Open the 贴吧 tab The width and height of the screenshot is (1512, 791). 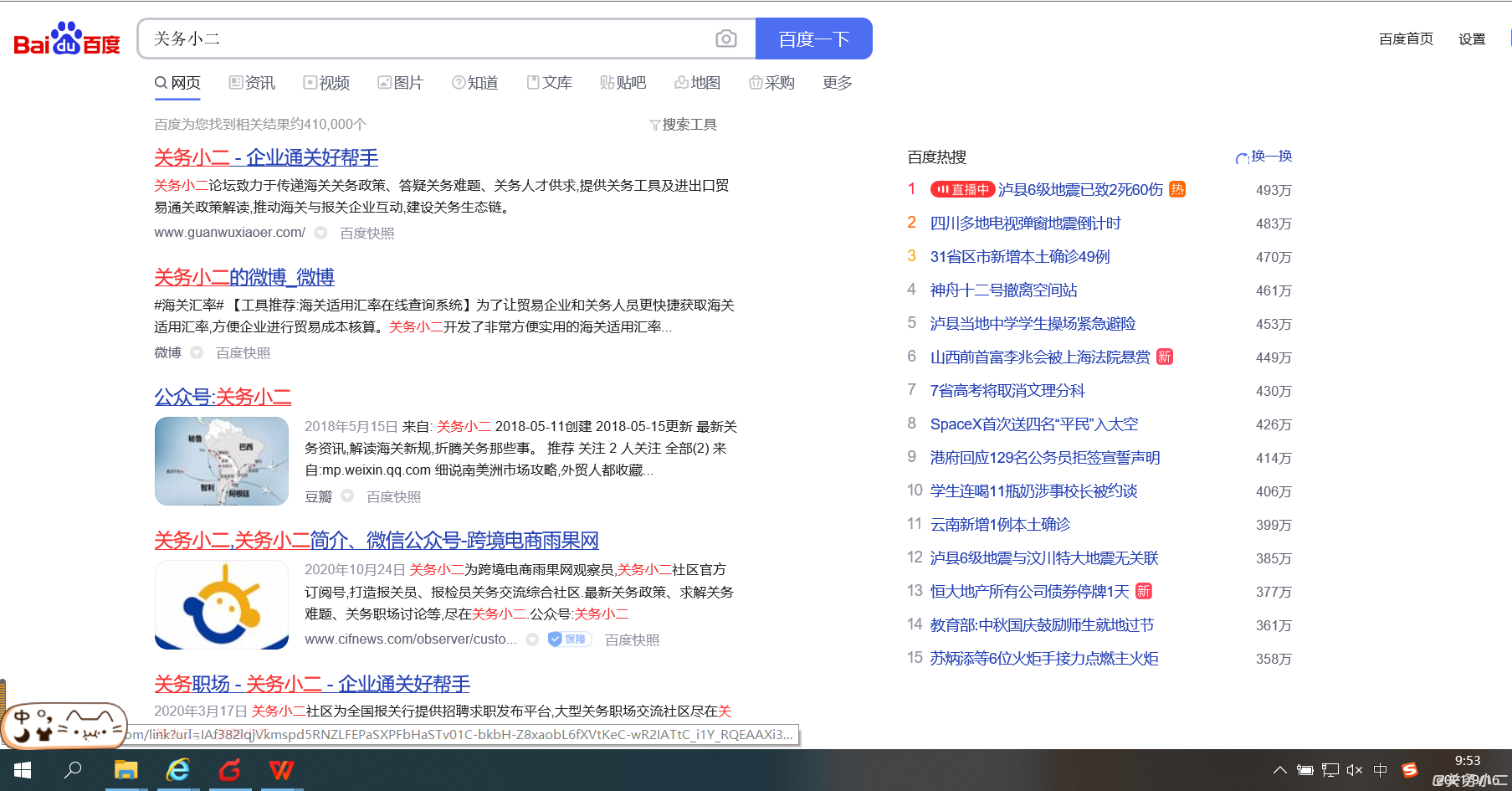click(623, 83)
